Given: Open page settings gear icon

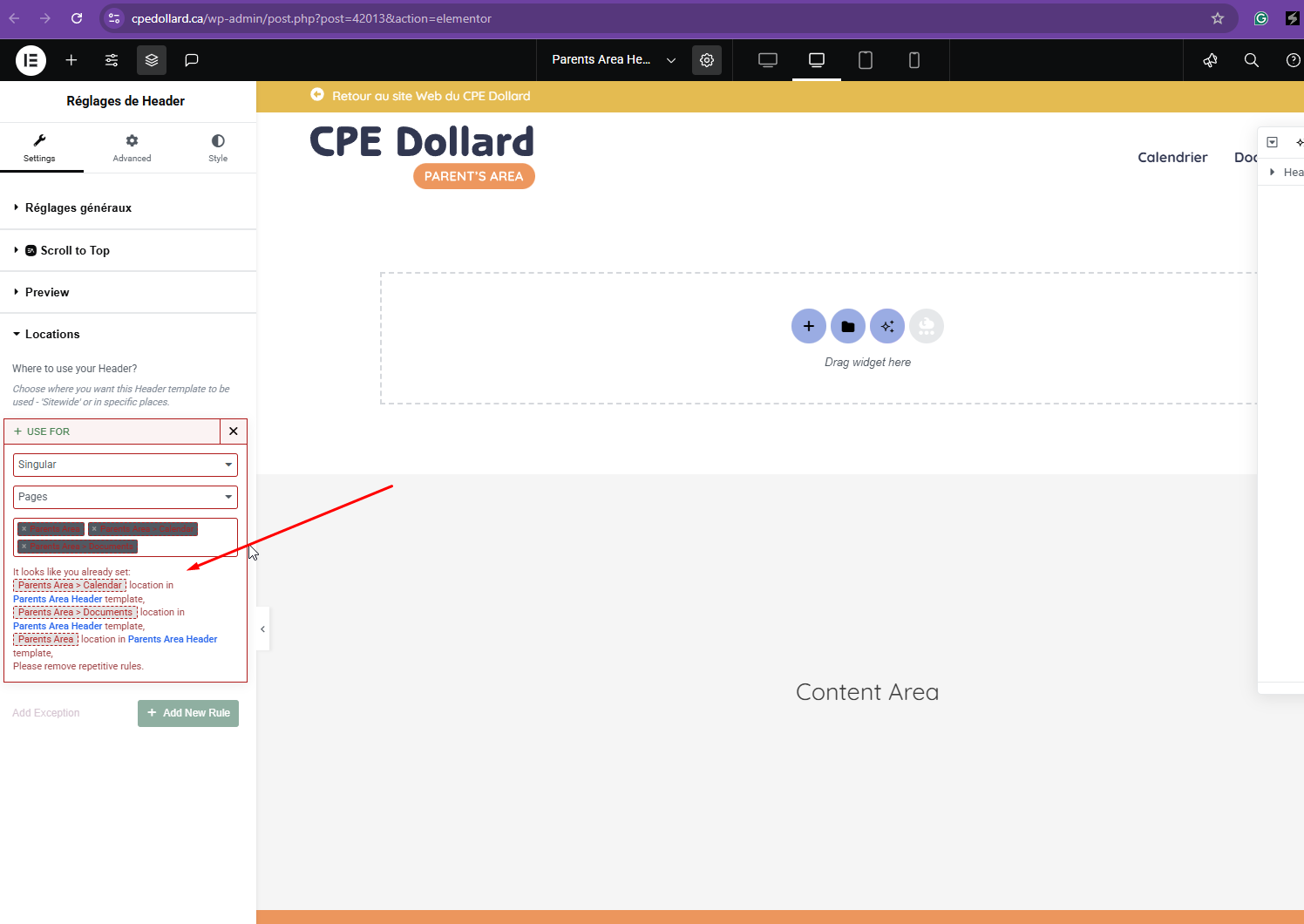Looking at the screenshot, I should [707, 60].
